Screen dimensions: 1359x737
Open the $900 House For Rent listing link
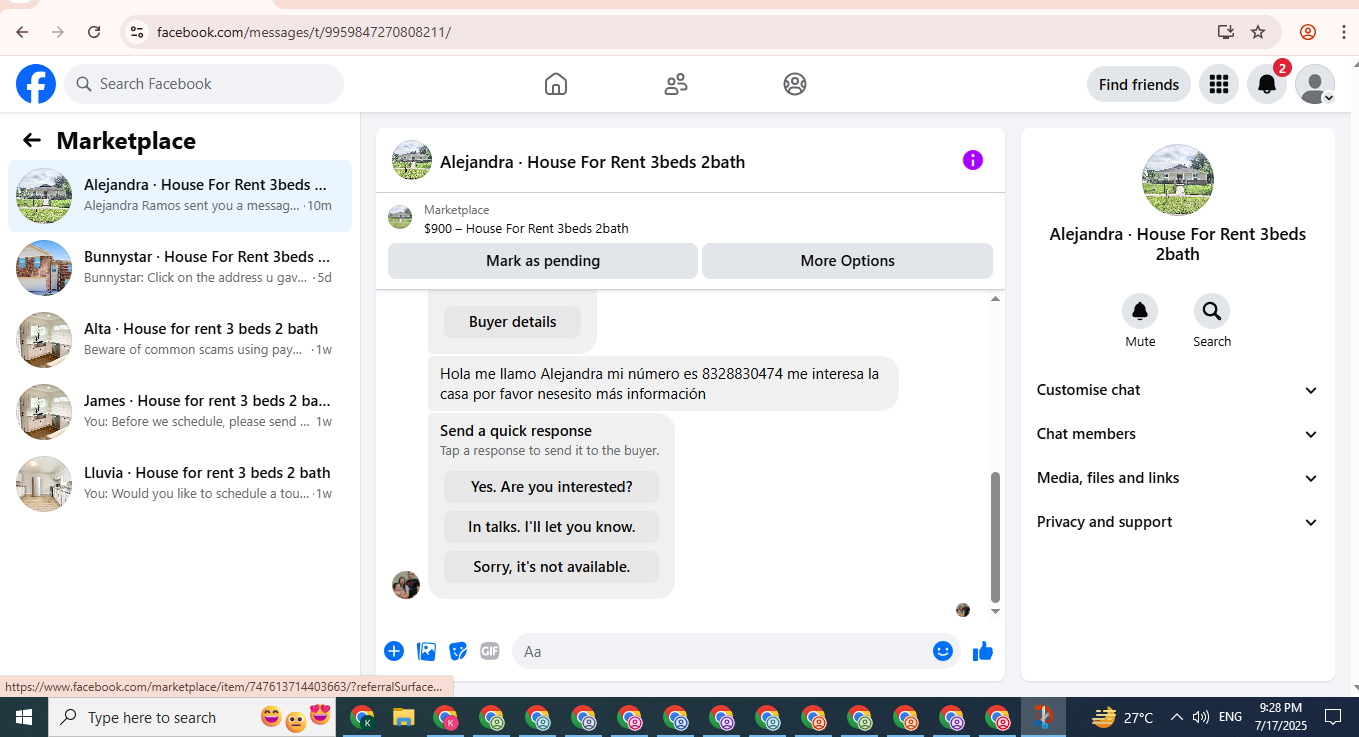point(526,229)
